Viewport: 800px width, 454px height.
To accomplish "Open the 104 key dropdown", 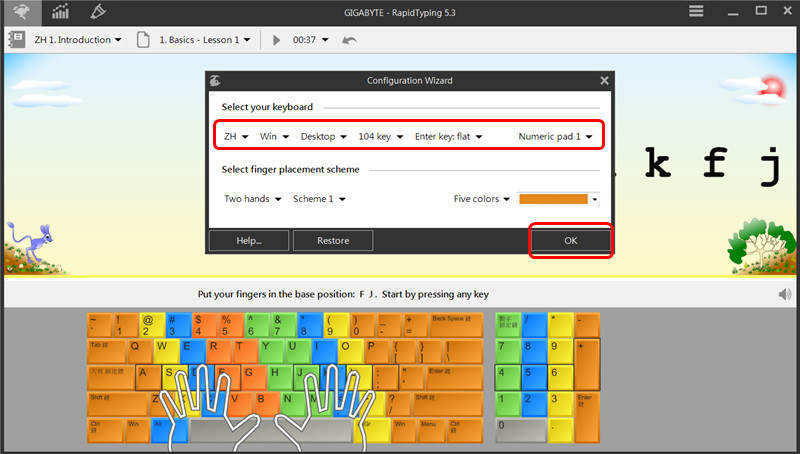I will pyautogui.click(x=381, y=137).
